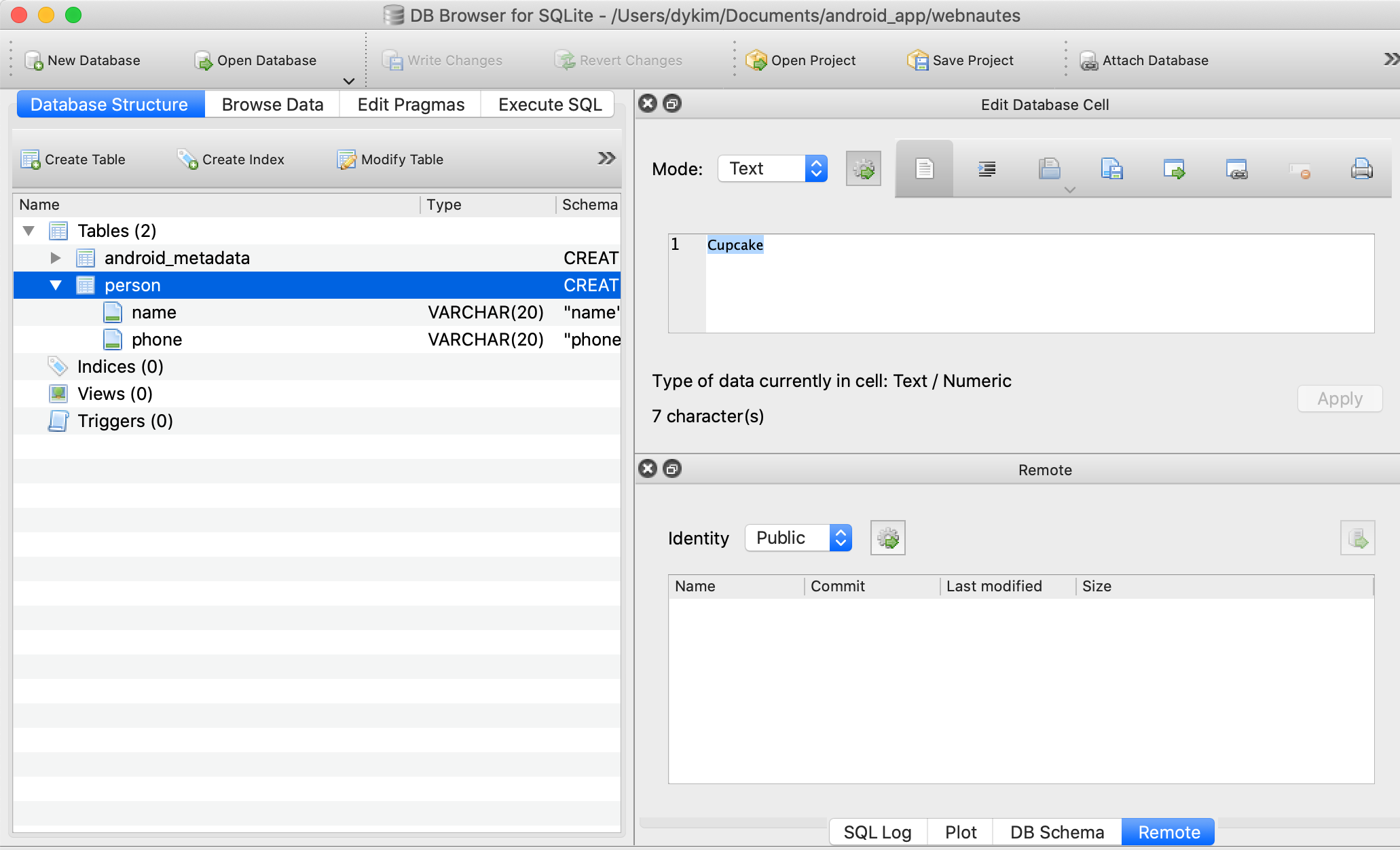This screenshot has width=1400, height=850.
Task: Click the word wrap indent icon
Action: click(987, 168)
